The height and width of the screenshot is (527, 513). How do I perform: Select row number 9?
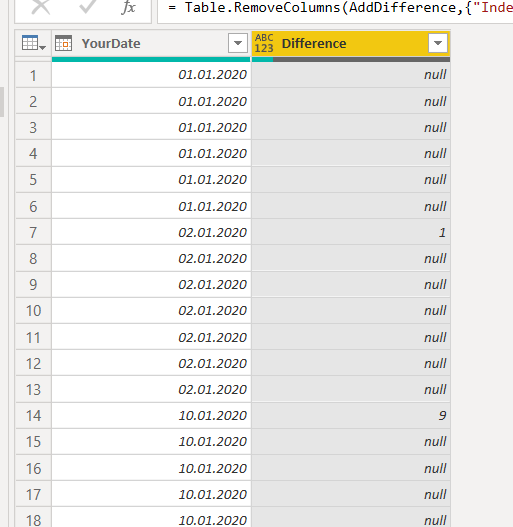pyautogui.click(x=33, y=285)
